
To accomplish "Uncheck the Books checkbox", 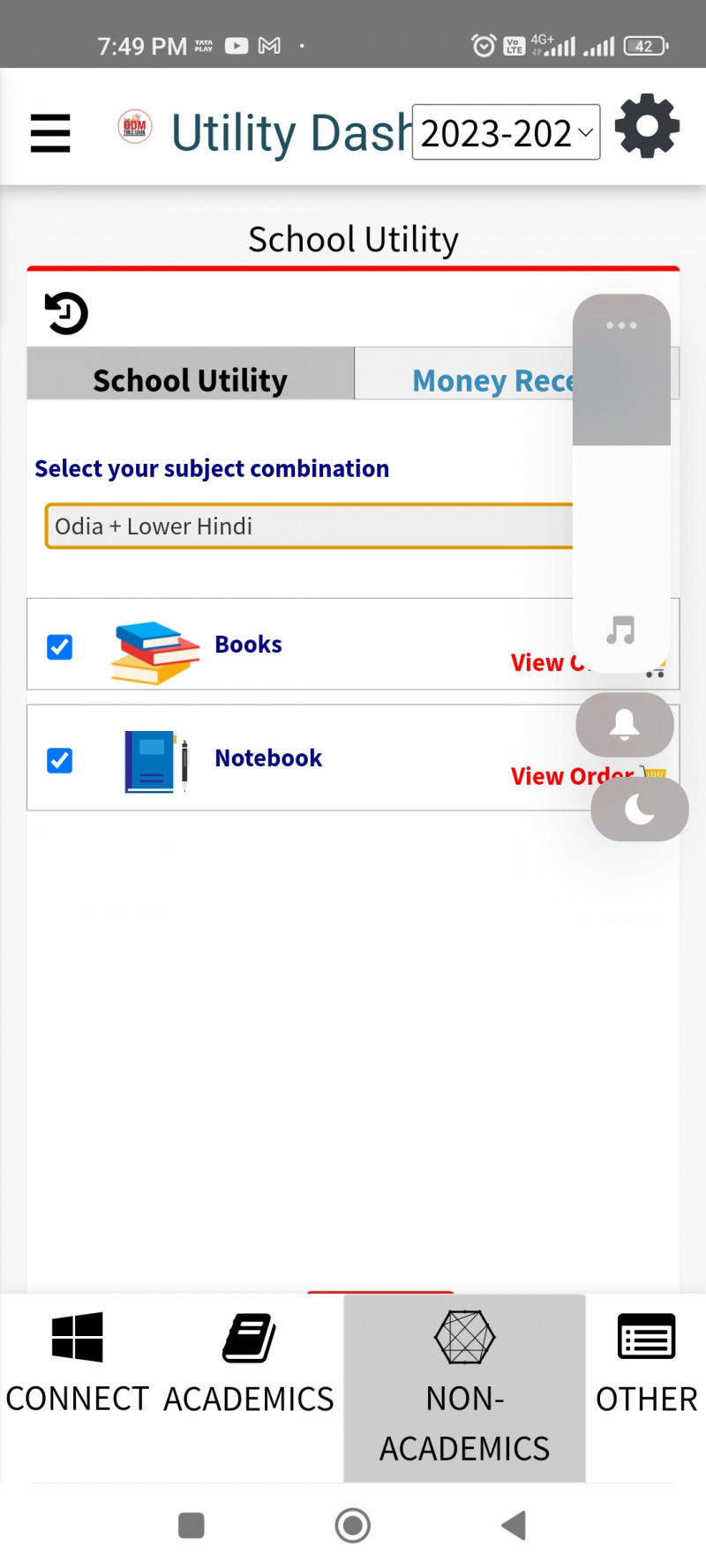I will (x=60, y=647).
